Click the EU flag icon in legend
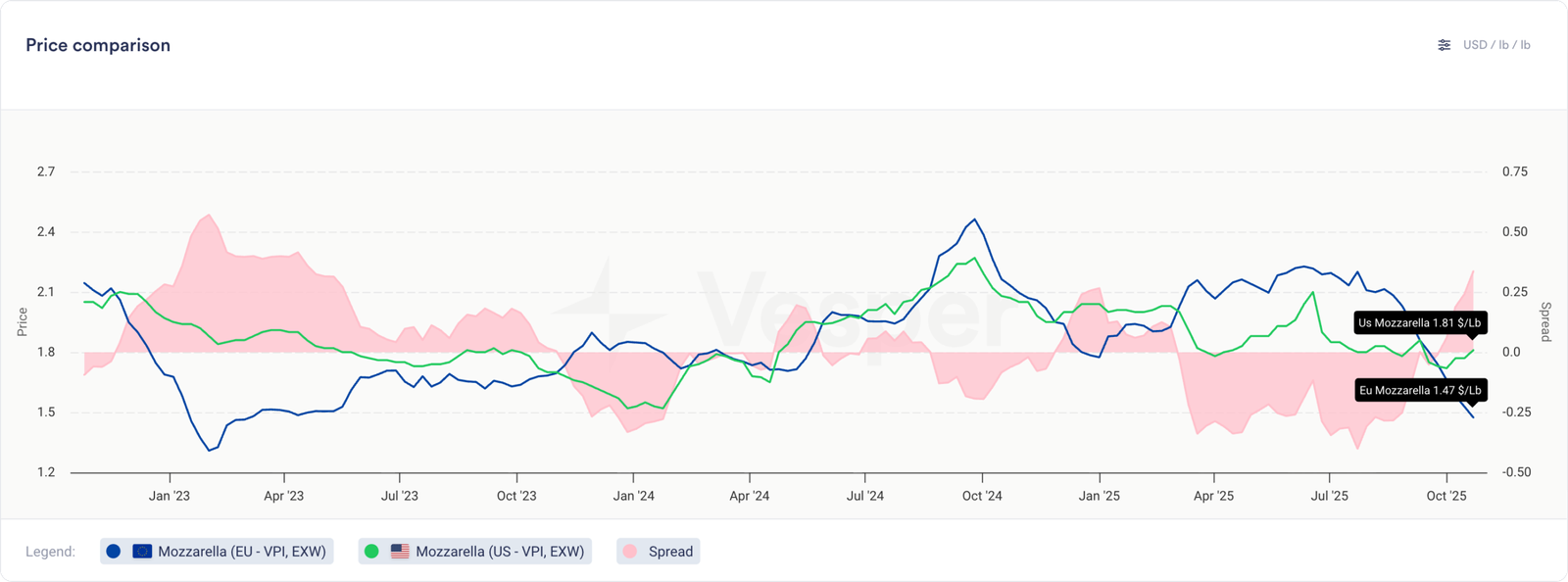The width and height of the screenshot is (1568, 582). click(x=142, y=552)
